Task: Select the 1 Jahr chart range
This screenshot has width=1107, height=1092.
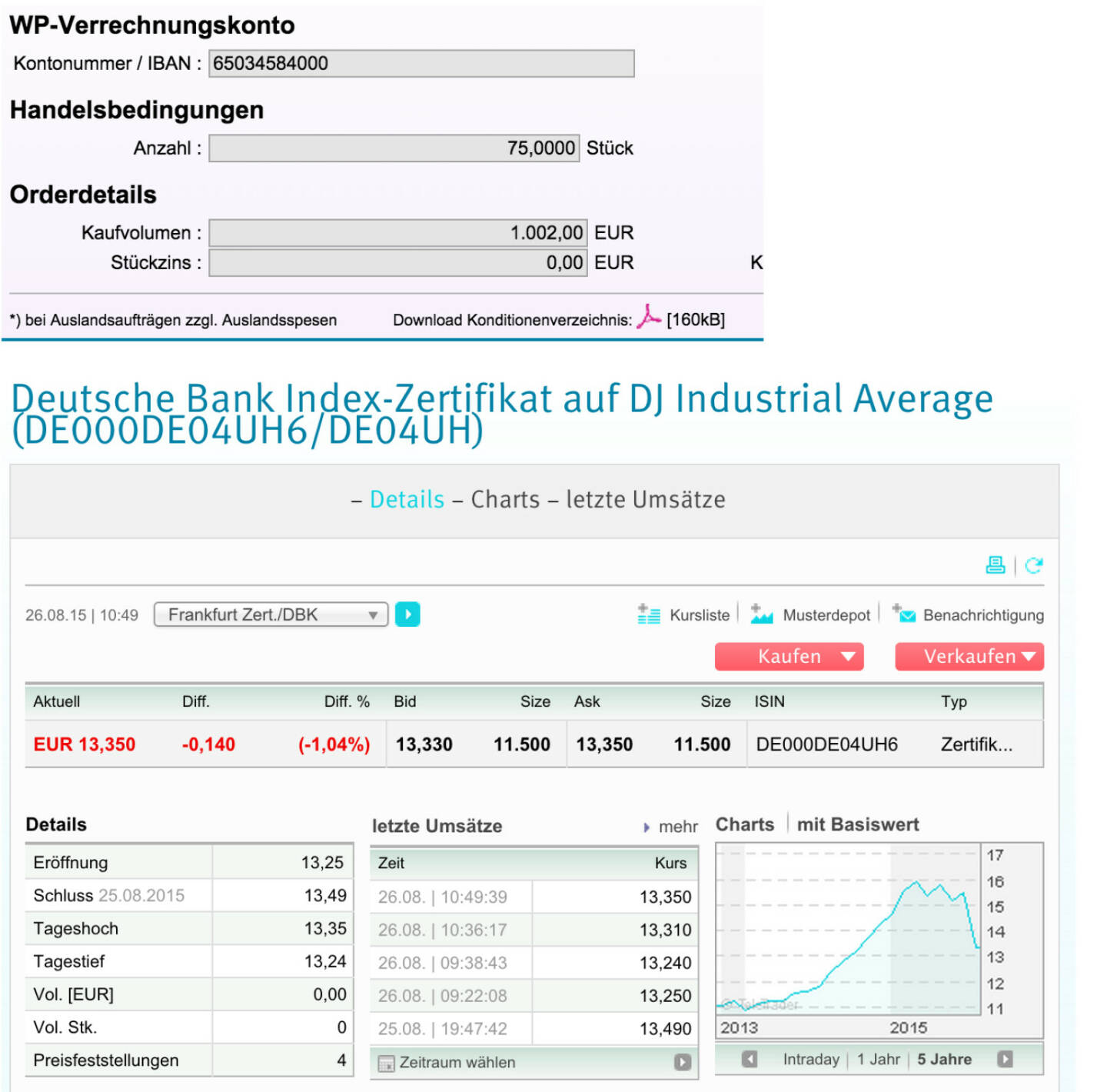Action: (x=879, y=1059)
